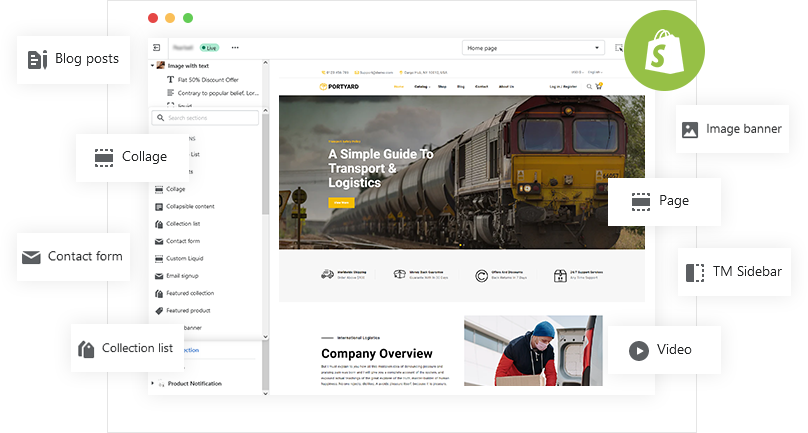The image size is (808, 433).
Task: Collapse the Image with text section
Action: (153, 66)
